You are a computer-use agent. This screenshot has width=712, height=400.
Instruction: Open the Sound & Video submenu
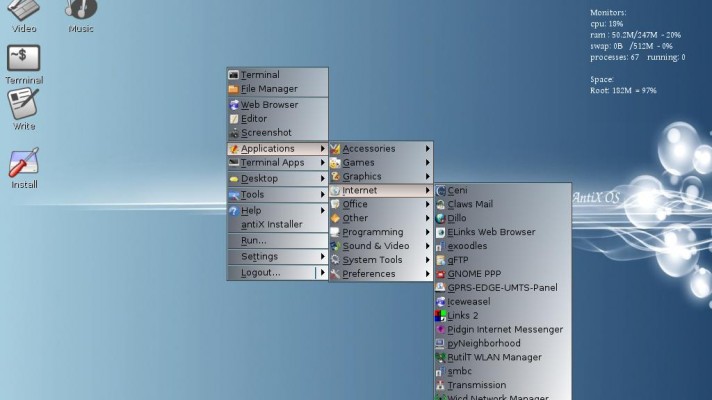(x=381, y=246)
